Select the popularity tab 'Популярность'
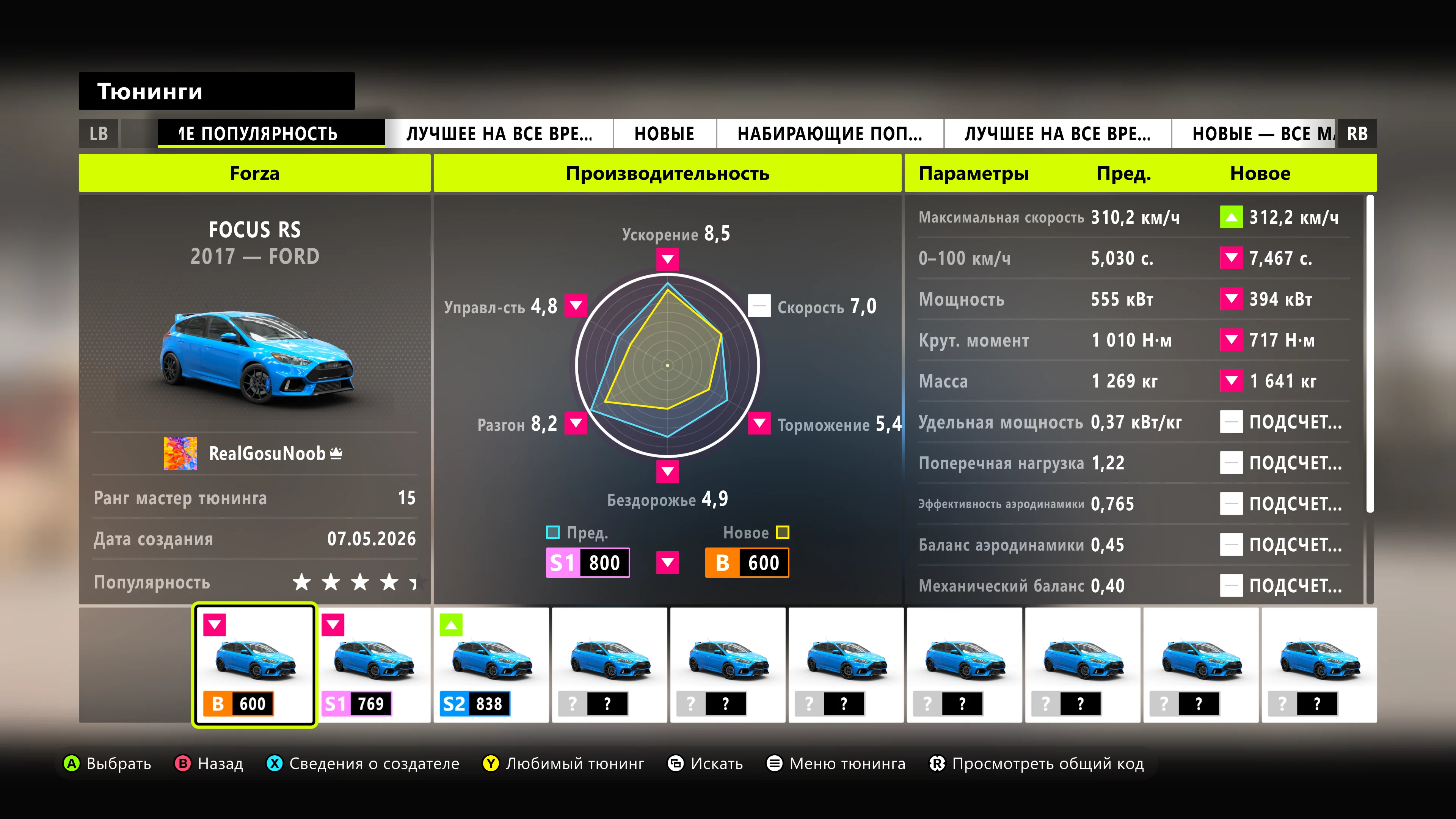Viewport: 1456px width, 819px height. pos(271,133)
